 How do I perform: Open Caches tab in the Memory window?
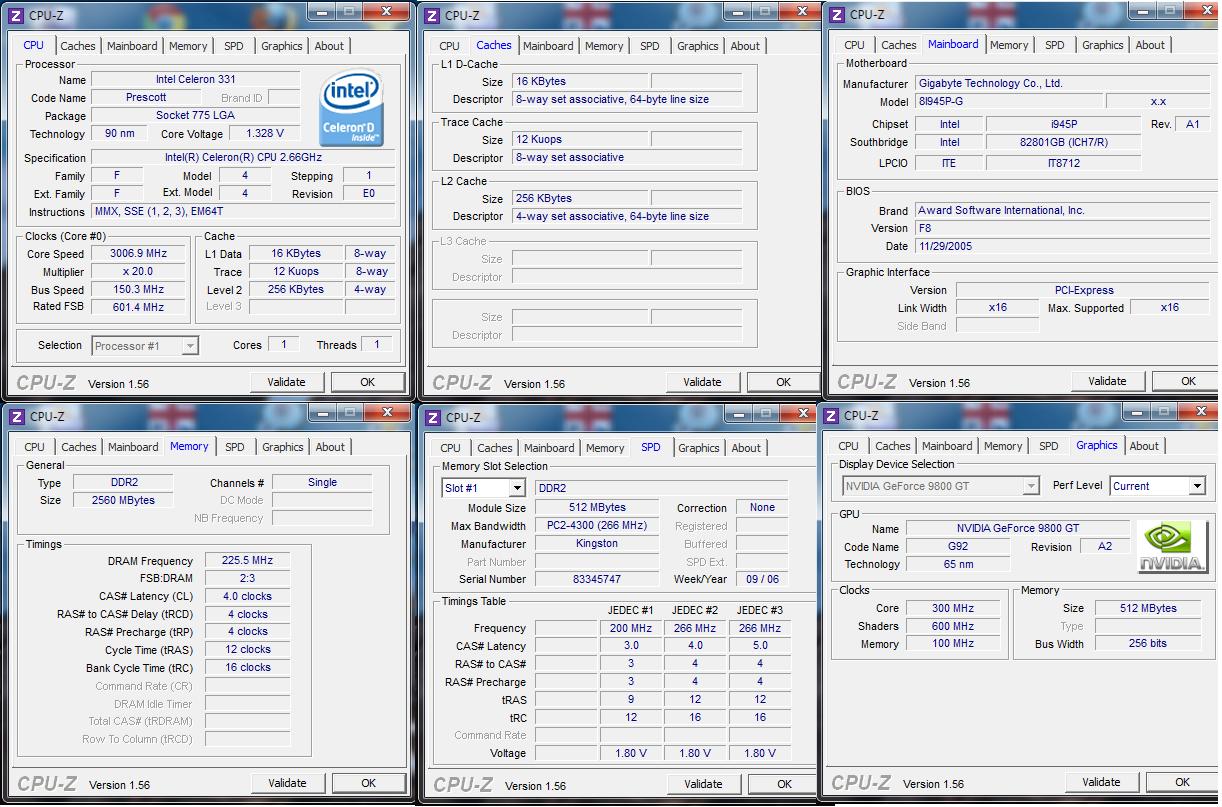(79, 447)
